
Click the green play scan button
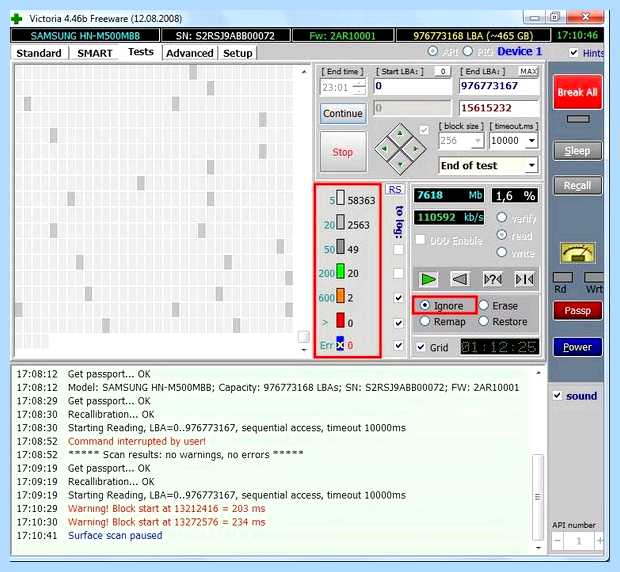[428, 279]
